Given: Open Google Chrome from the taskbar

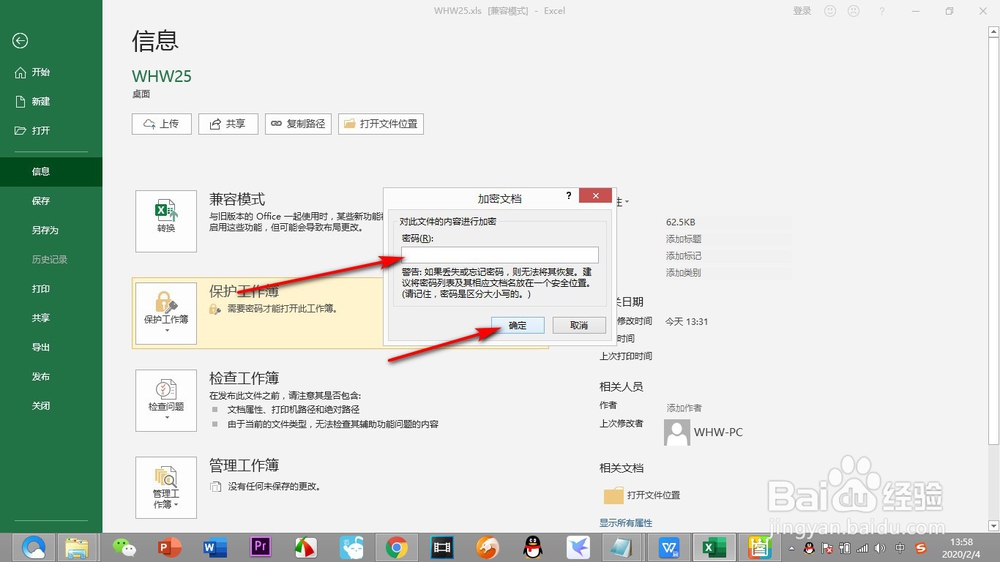Looking at the screenshot, I should (396, 547).
